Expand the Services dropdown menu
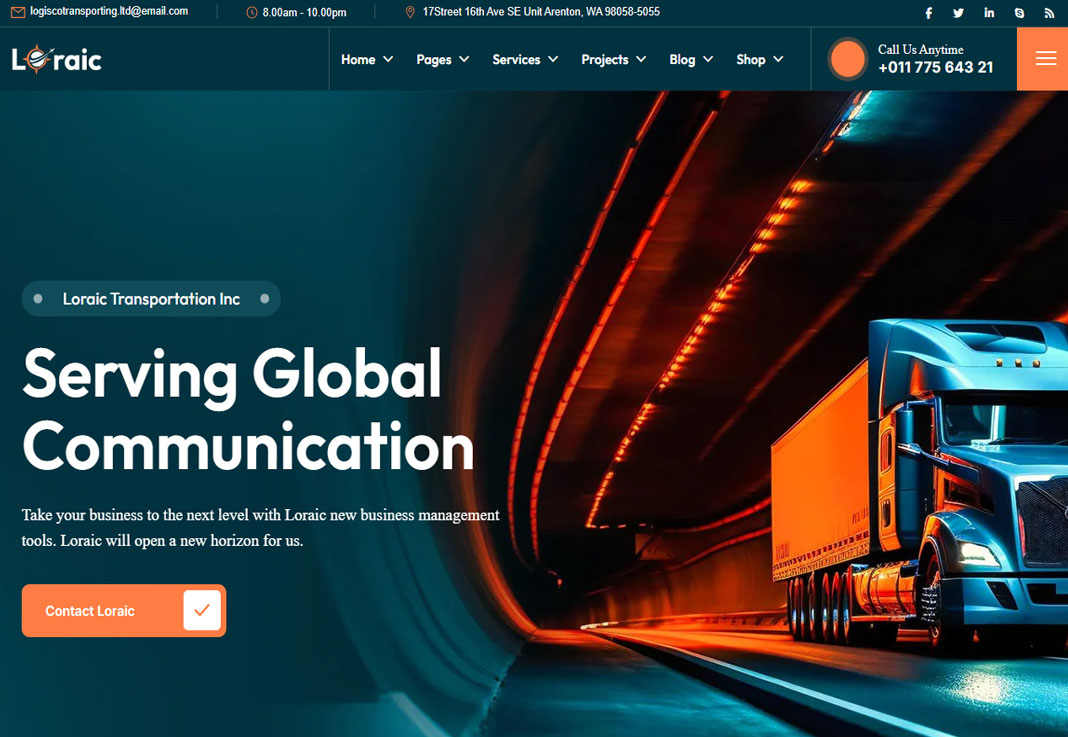Screen dimensions: 1068x737 525,60
